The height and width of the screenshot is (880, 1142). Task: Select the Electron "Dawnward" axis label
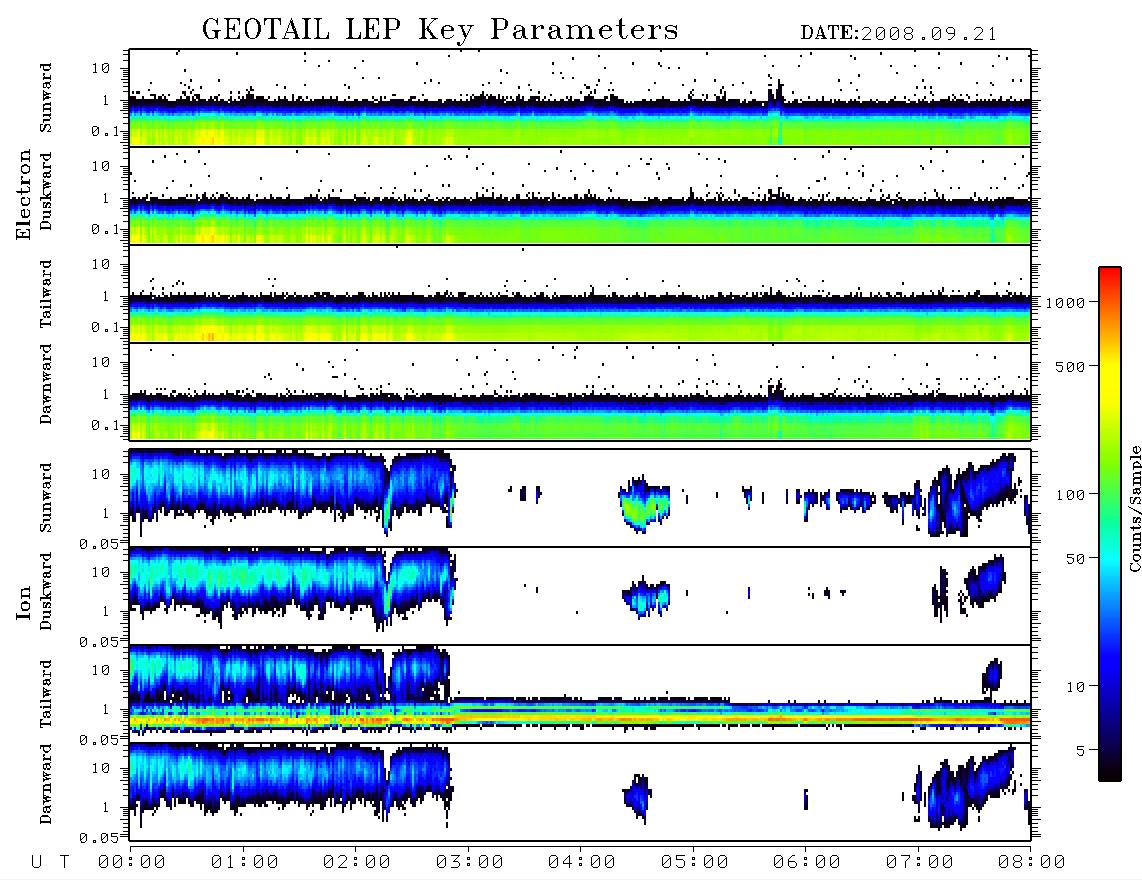click(x=46, y=384)
